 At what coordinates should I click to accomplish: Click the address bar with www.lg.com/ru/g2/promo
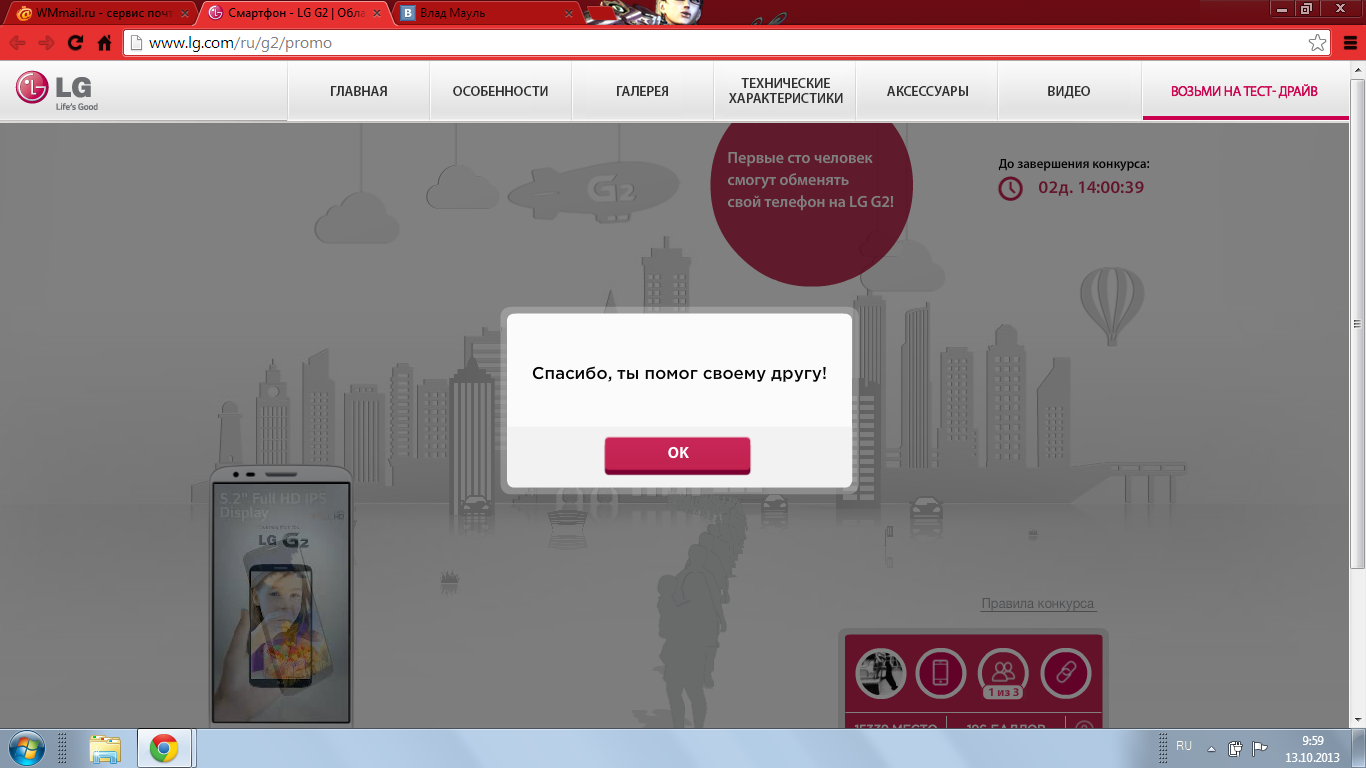728,43
